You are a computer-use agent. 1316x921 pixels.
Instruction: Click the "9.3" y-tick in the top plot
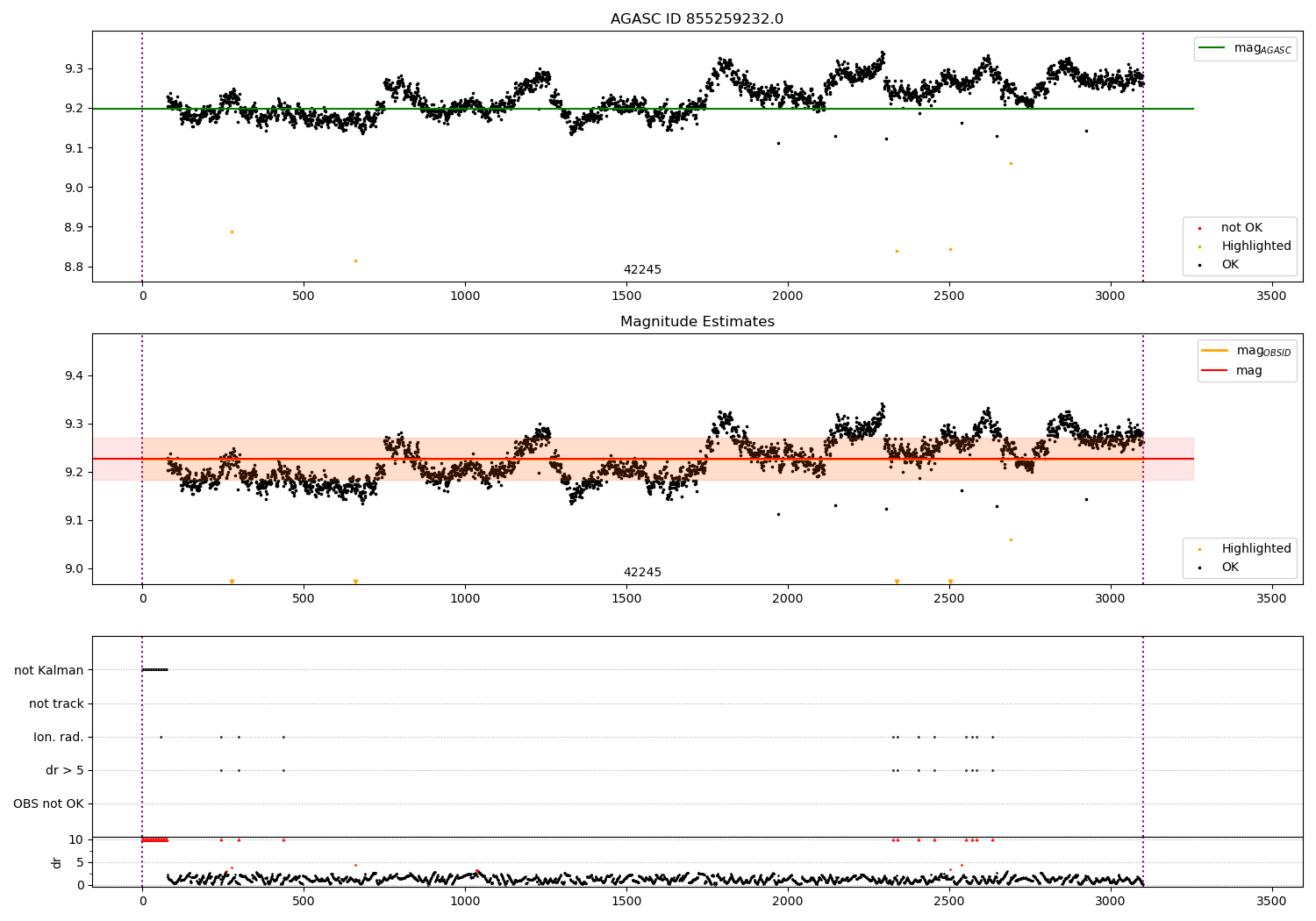coord(74,68)
